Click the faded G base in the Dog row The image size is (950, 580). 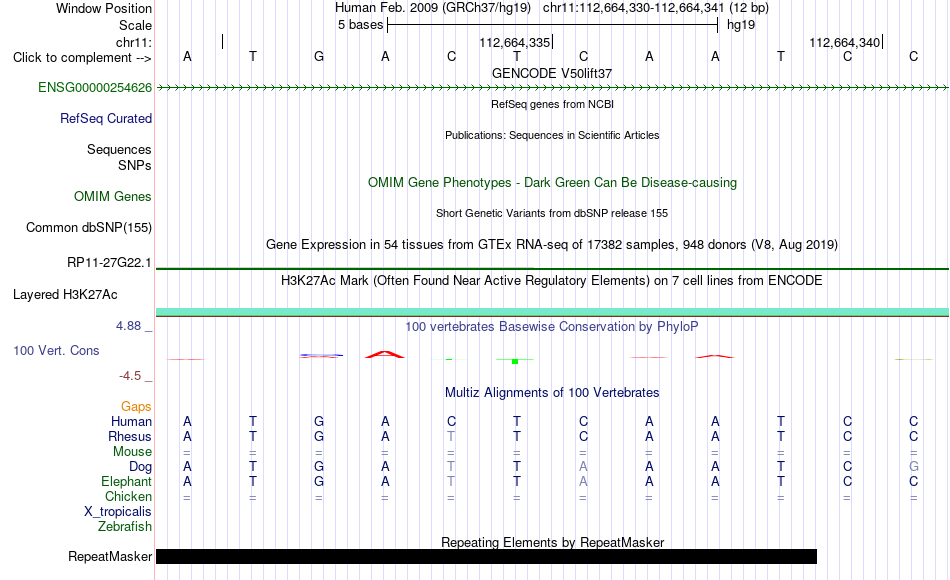914,467
